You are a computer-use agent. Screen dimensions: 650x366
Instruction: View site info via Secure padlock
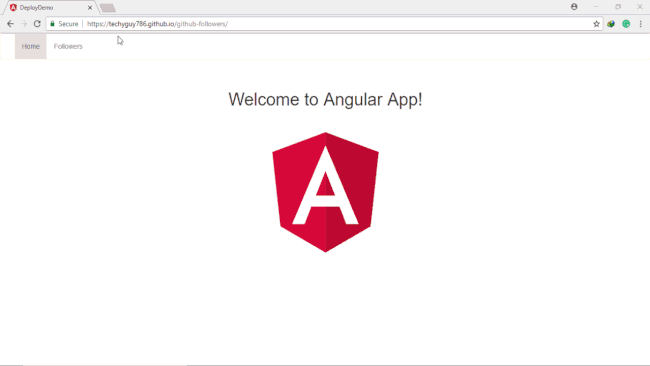(64, 24)
